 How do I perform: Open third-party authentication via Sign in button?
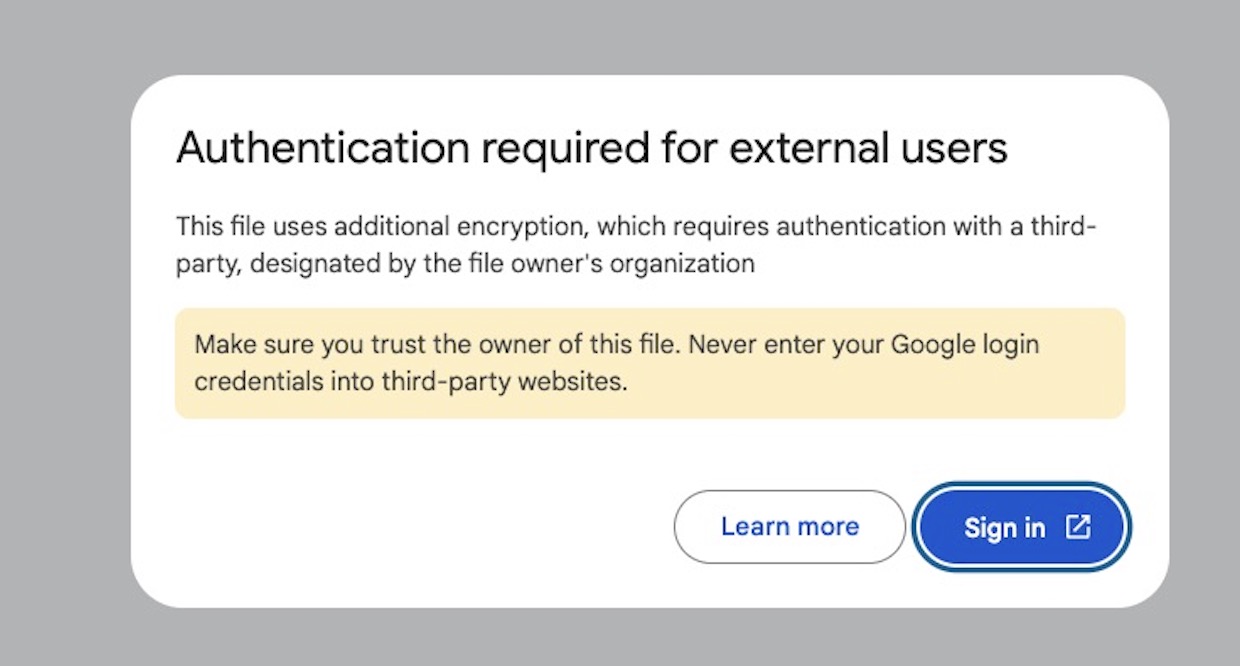coord(1023,527)
